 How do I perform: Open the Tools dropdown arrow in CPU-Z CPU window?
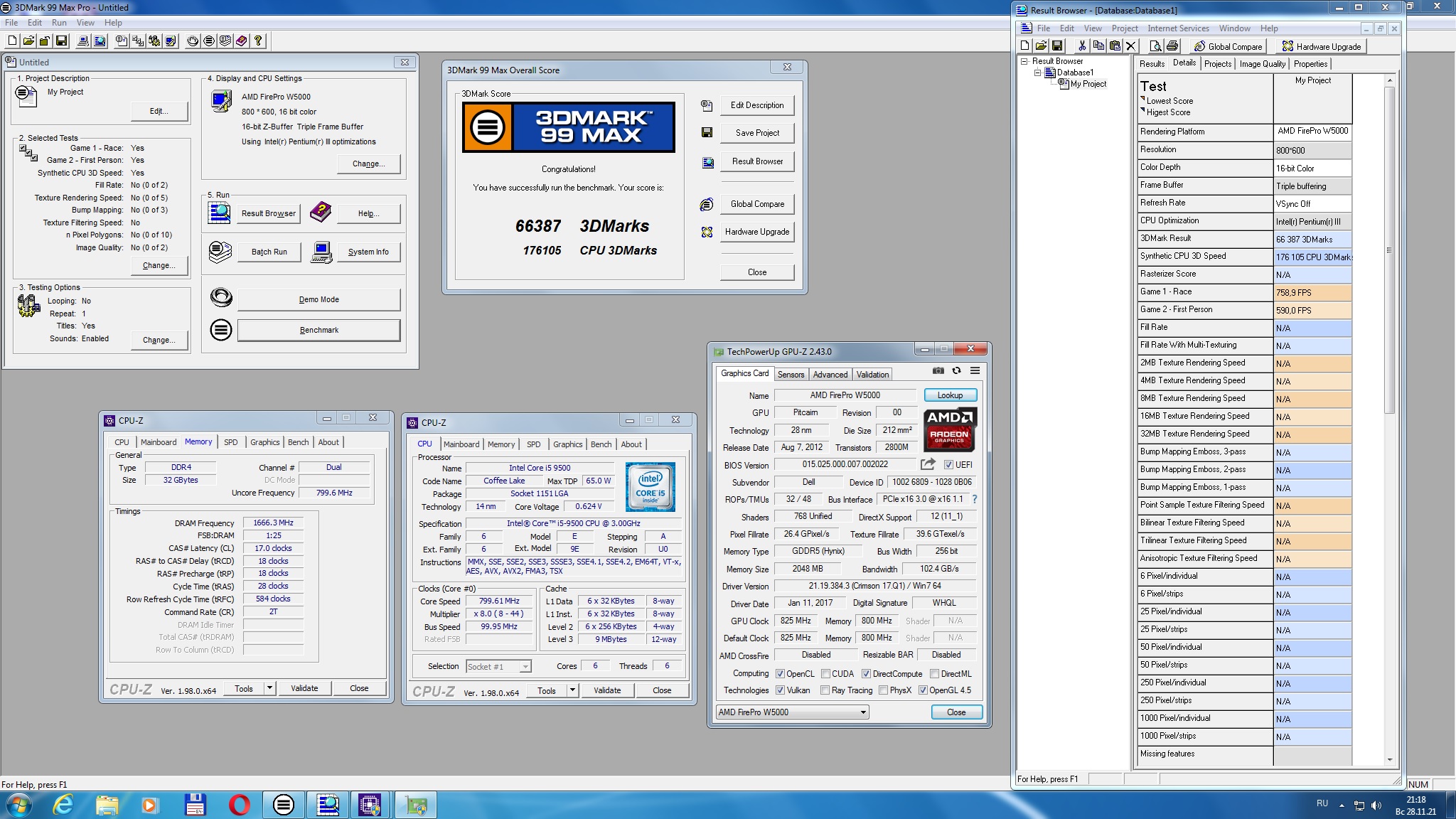tap(572, 690)
